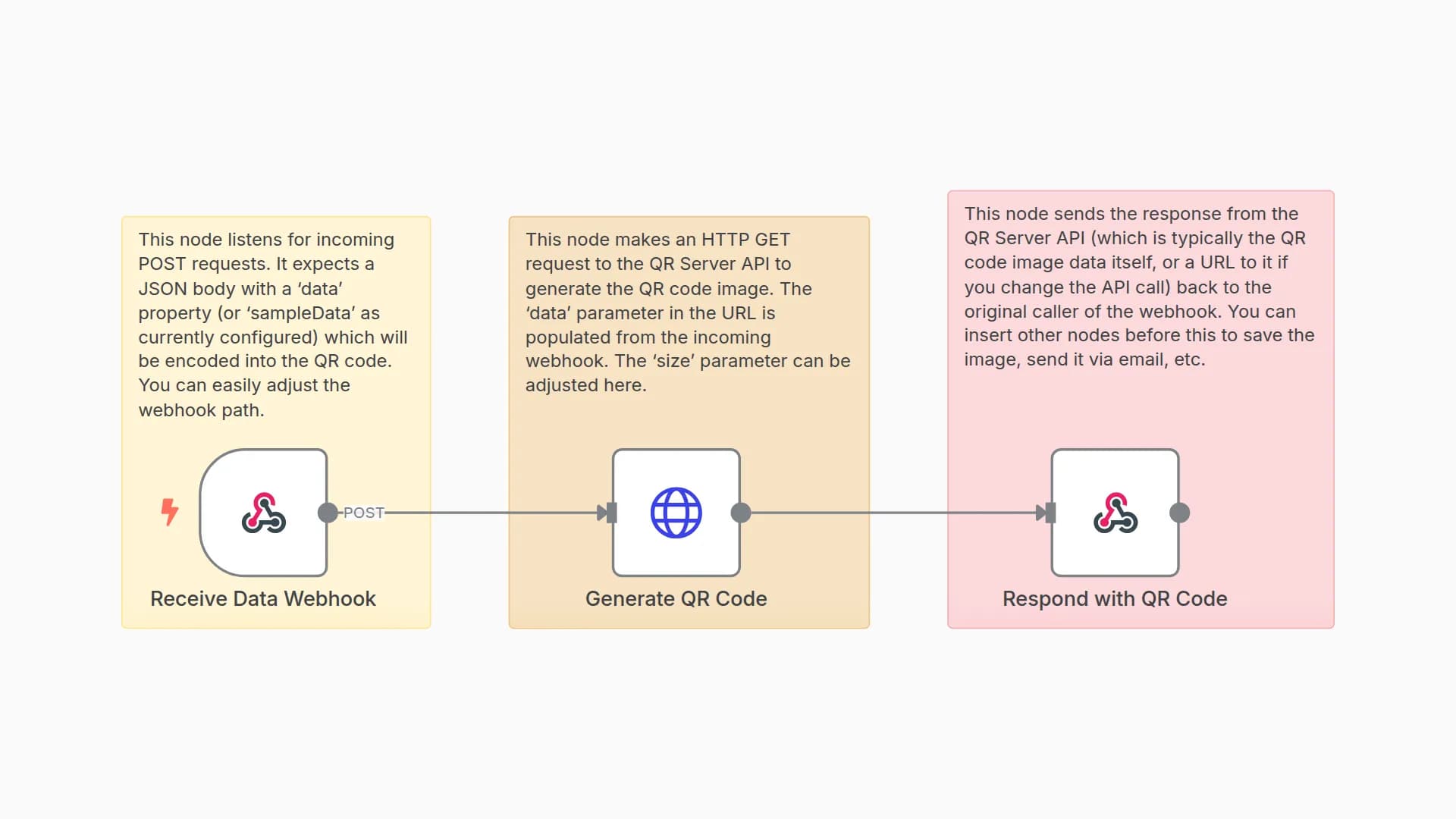The height and width of the screenshot is (819, 1456).
Task: Click the red lightning trigger icon
Action: (x=170, y=512)
